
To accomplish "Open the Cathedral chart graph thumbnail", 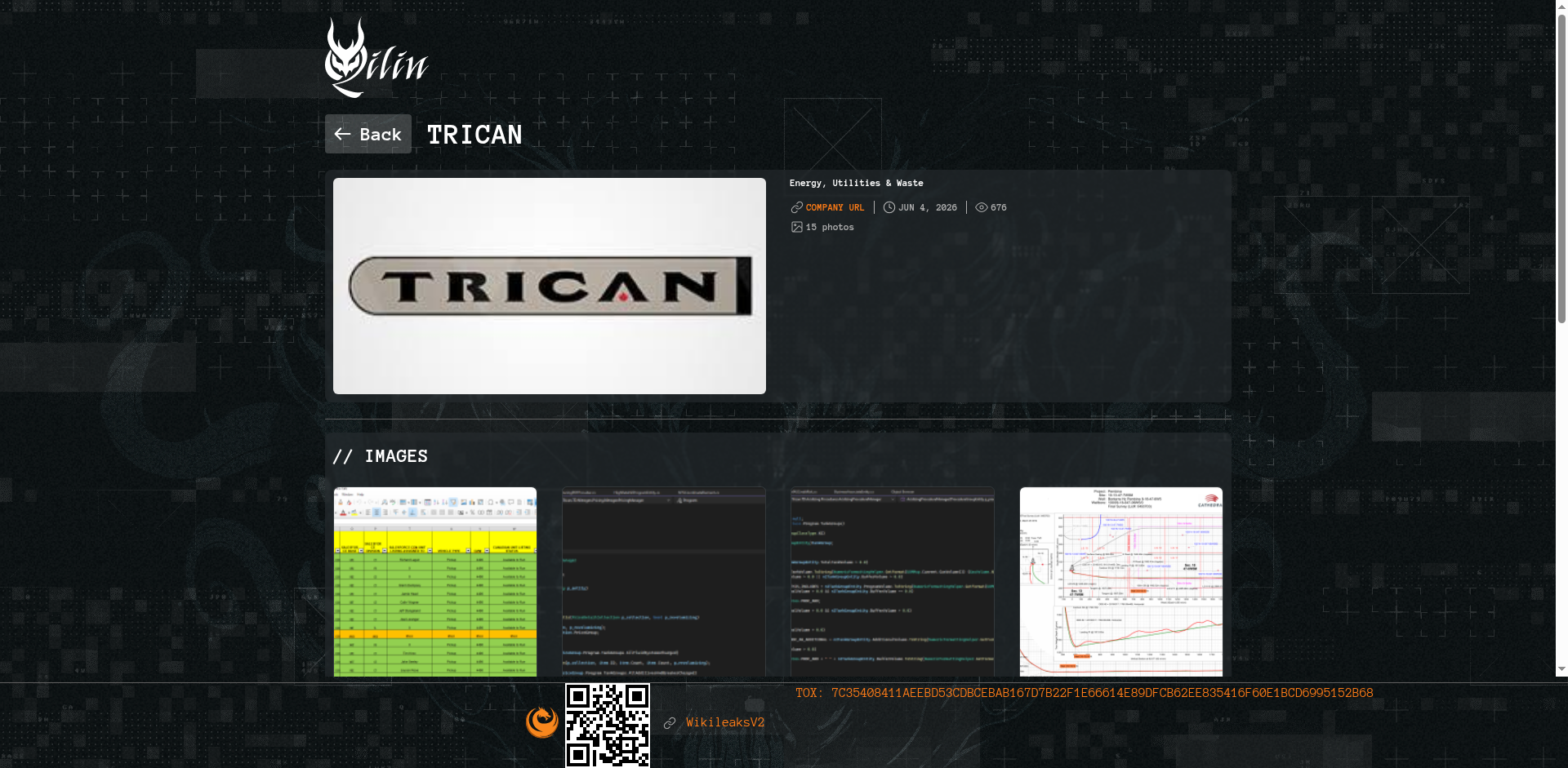I will tap(1121, 582).
